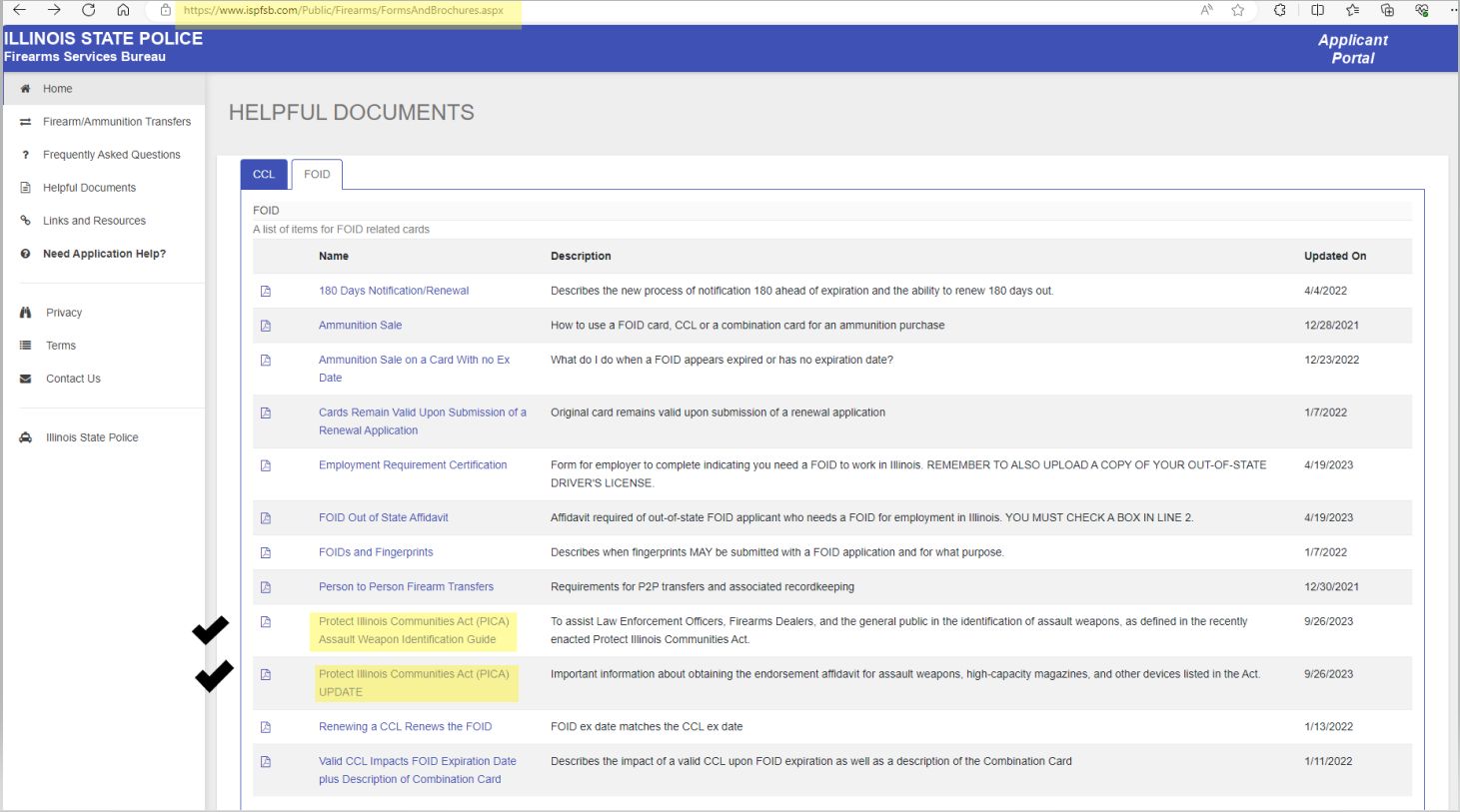Open FOID Out of State Affidavit document
1460x812 pixels.
pos(383,517)
